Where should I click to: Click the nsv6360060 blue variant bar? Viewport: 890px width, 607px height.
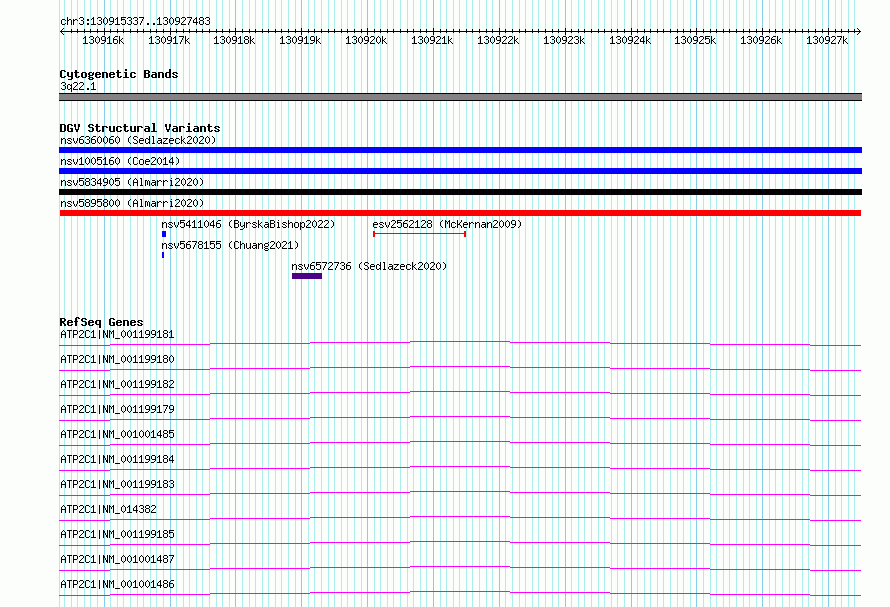pos(460,150)
